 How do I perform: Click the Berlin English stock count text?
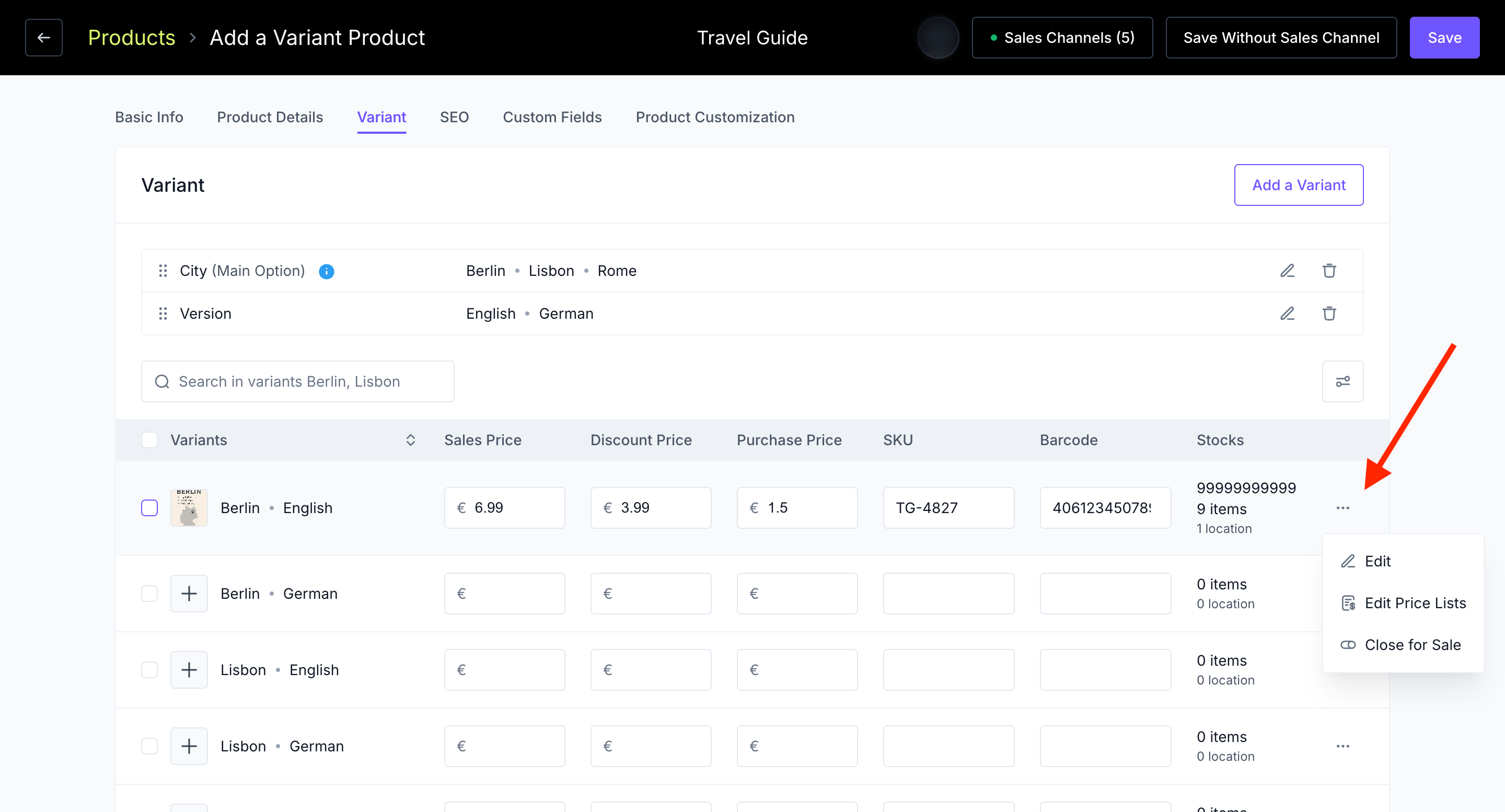pyautogui.click(x=1246, y=498)
